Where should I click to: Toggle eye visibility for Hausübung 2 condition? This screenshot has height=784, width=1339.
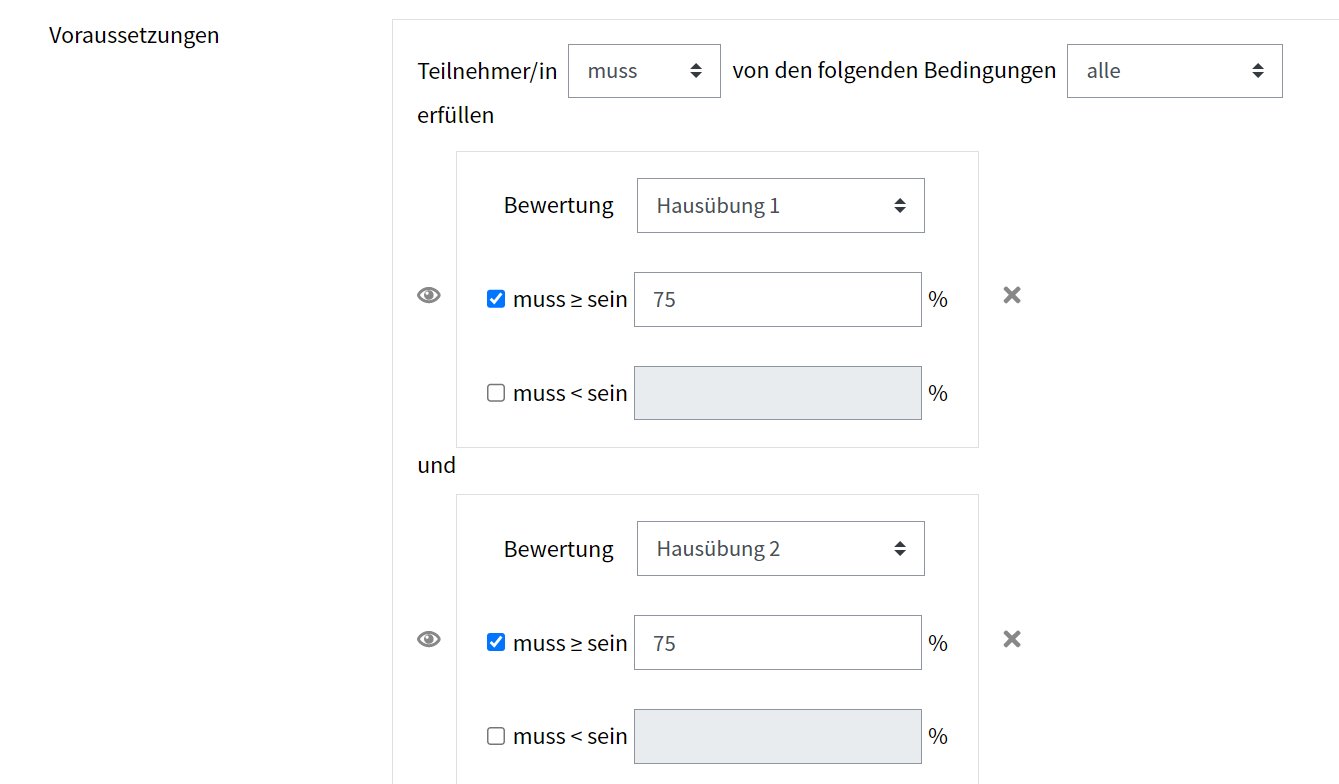point(429,639)
